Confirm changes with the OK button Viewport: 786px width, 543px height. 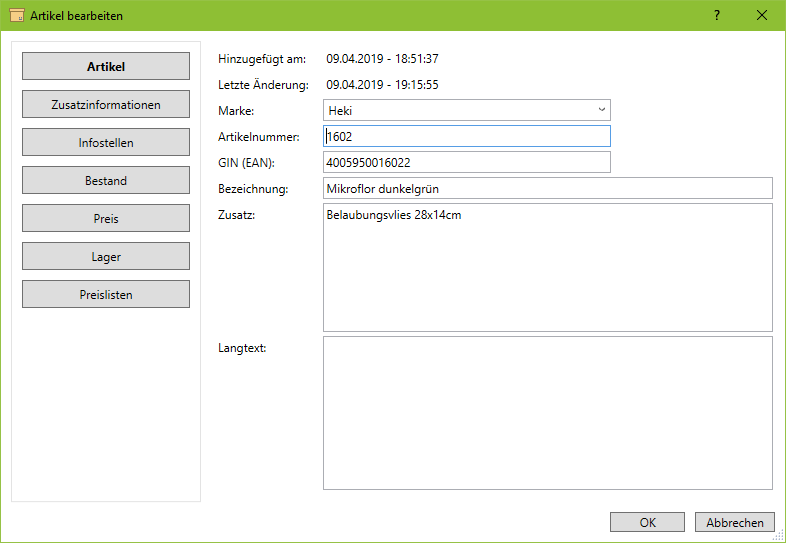[x=647, y=522]
